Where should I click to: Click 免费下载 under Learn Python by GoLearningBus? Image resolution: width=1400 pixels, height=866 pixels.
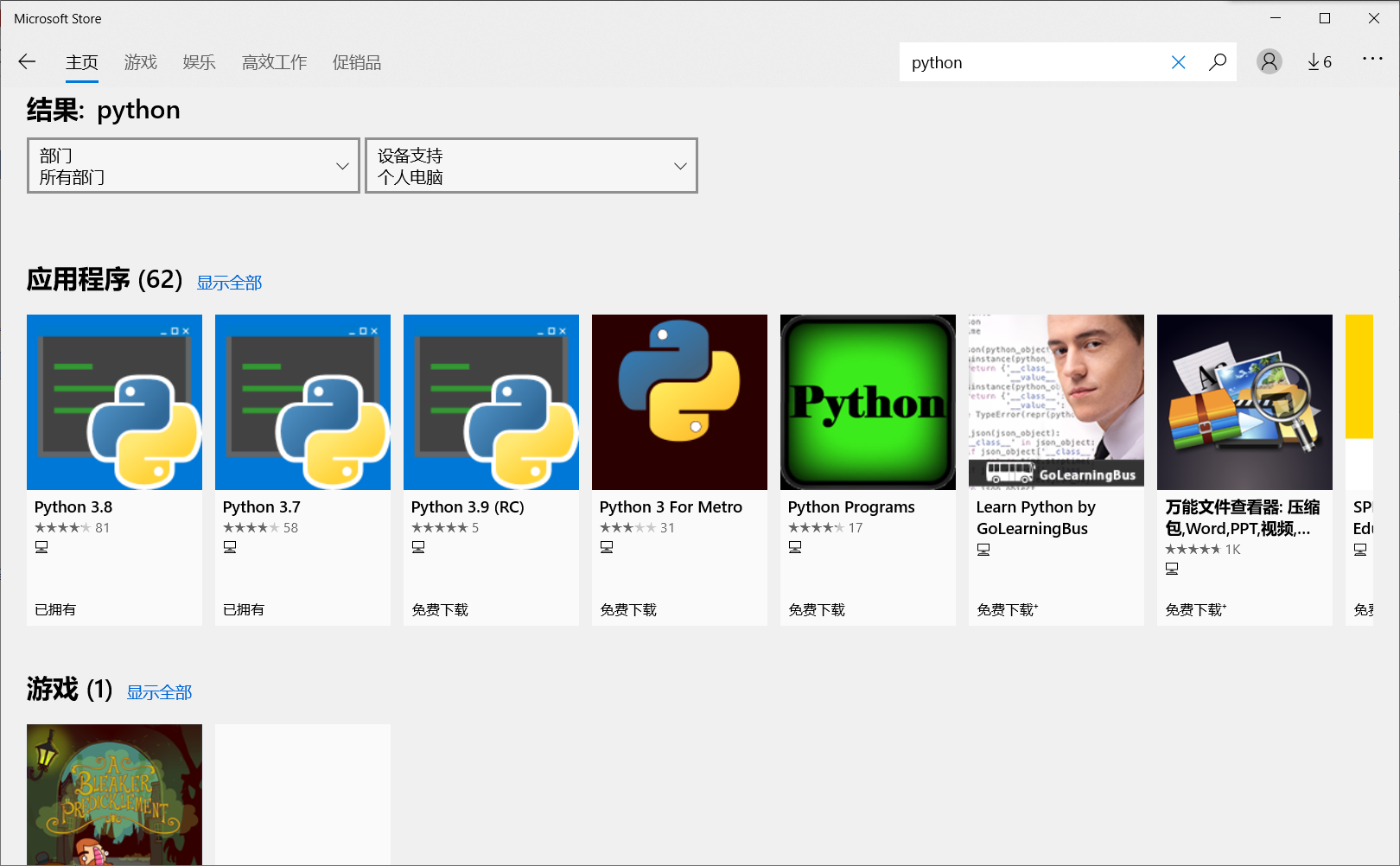pyautogui.click(x=1007, y=609)
